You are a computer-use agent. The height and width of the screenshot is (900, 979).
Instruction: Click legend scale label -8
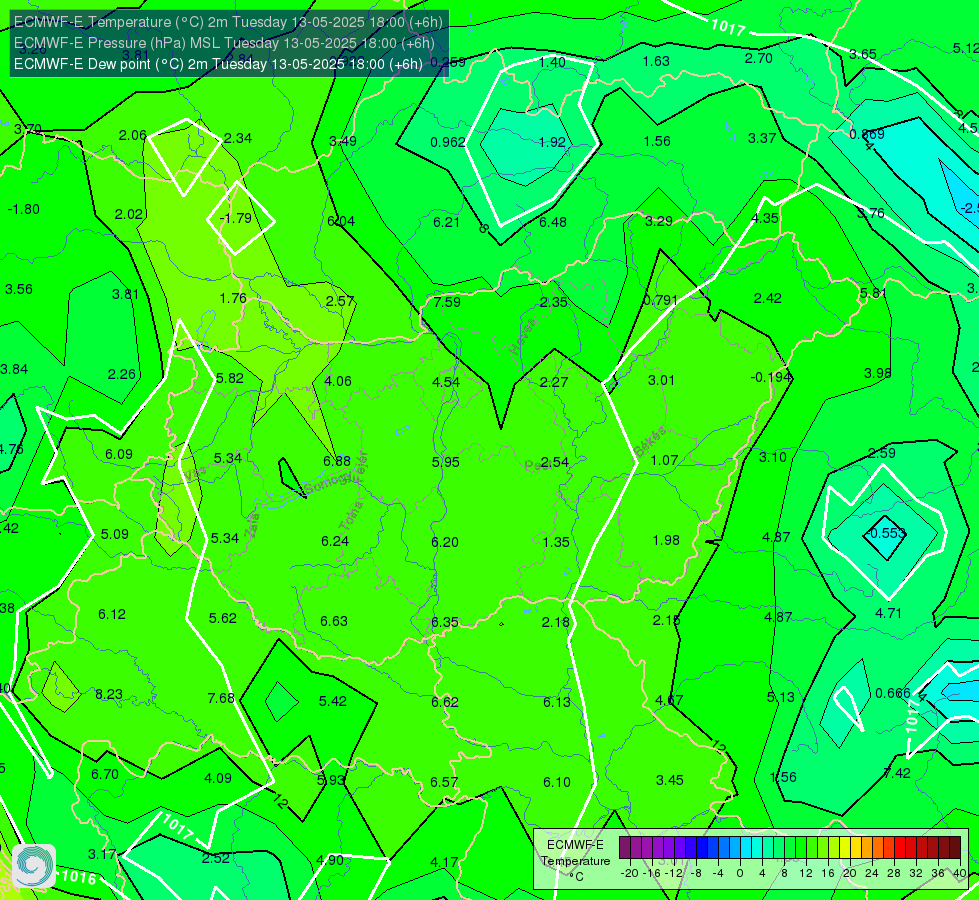[x=697, y=873]
